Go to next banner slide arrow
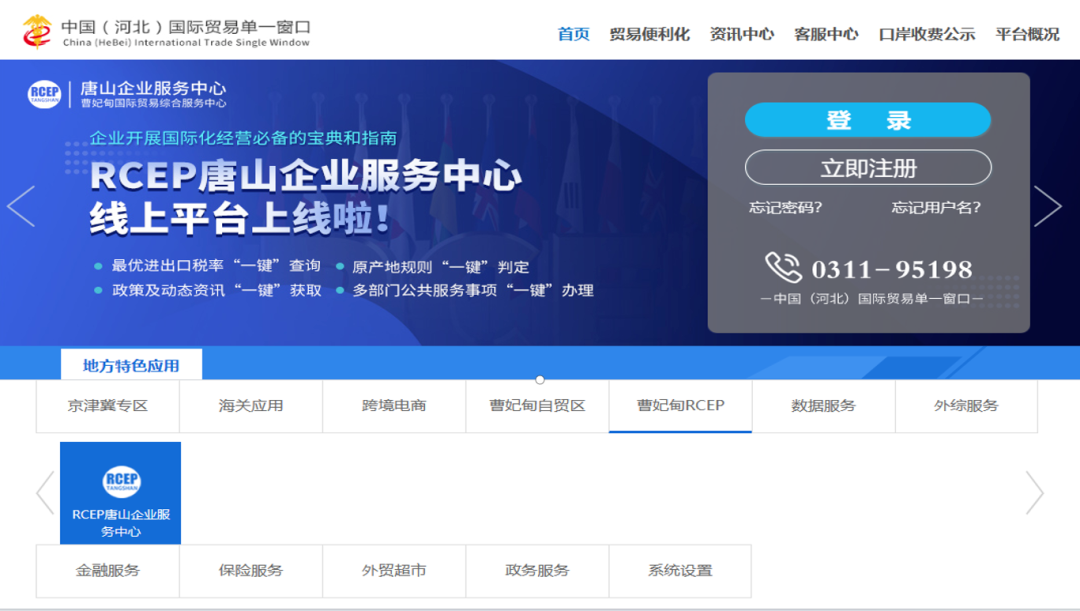The height and width of the screenshot is (611, 1080). pos(1048,206)
